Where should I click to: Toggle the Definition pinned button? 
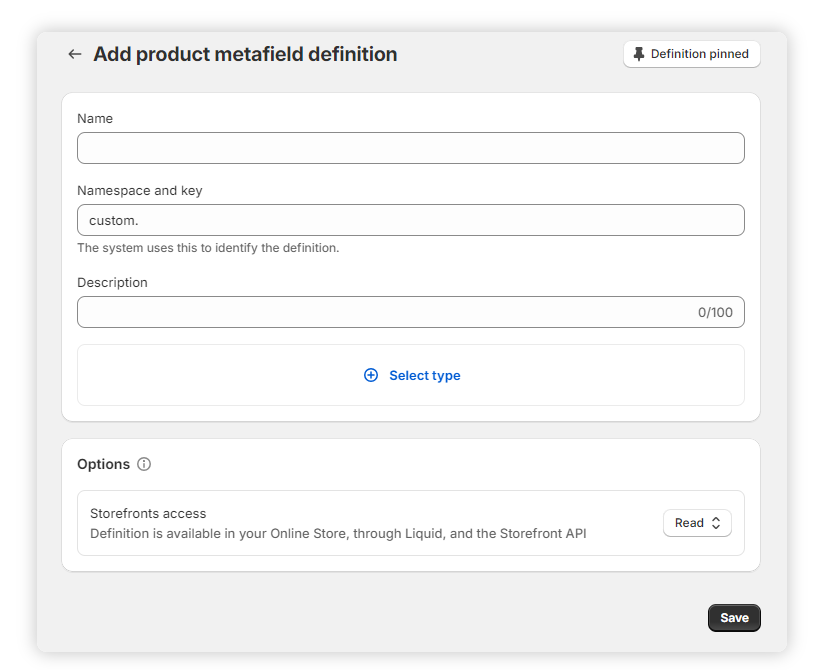[691, 54]
